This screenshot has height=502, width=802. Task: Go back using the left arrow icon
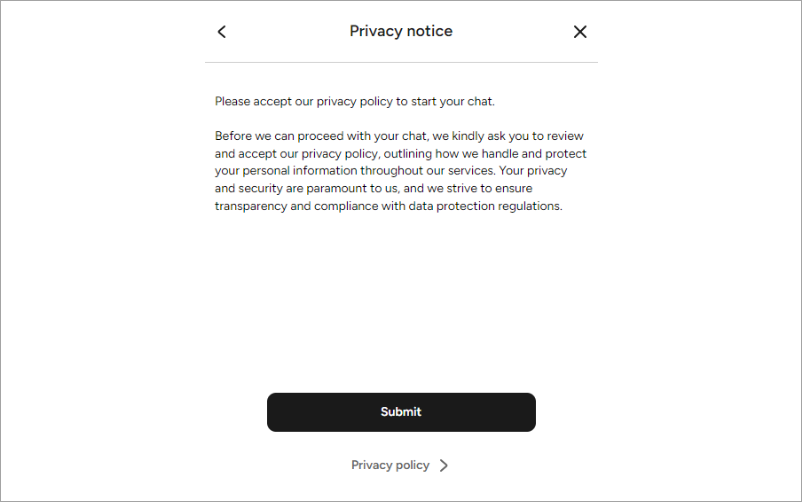(221, 32)
